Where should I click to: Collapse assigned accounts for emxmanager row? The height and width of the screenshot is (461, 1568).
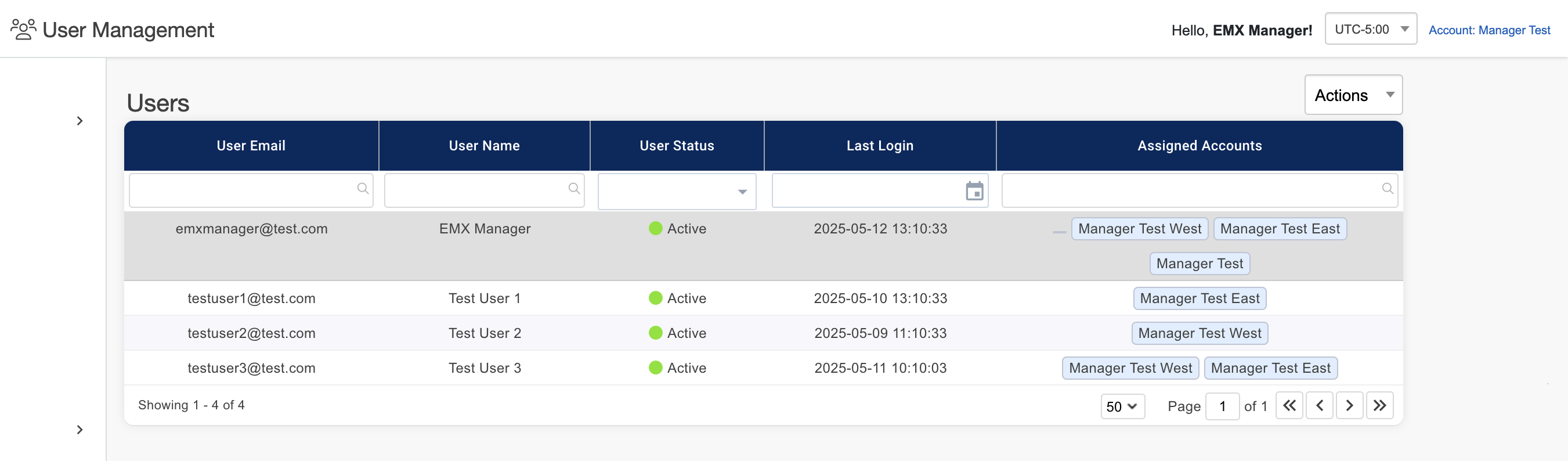[x=1059, y=232]
